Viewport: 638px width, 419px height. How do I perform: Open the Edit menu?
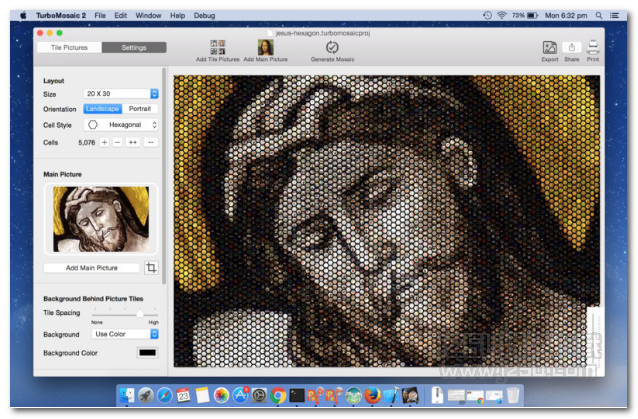pos(120,15)
